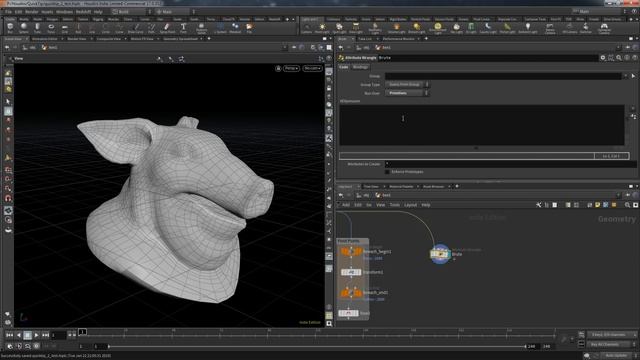This screenshot has width=640, height=360.
Task: Click the network editor wrench icon
Action: tap(538, 205)
